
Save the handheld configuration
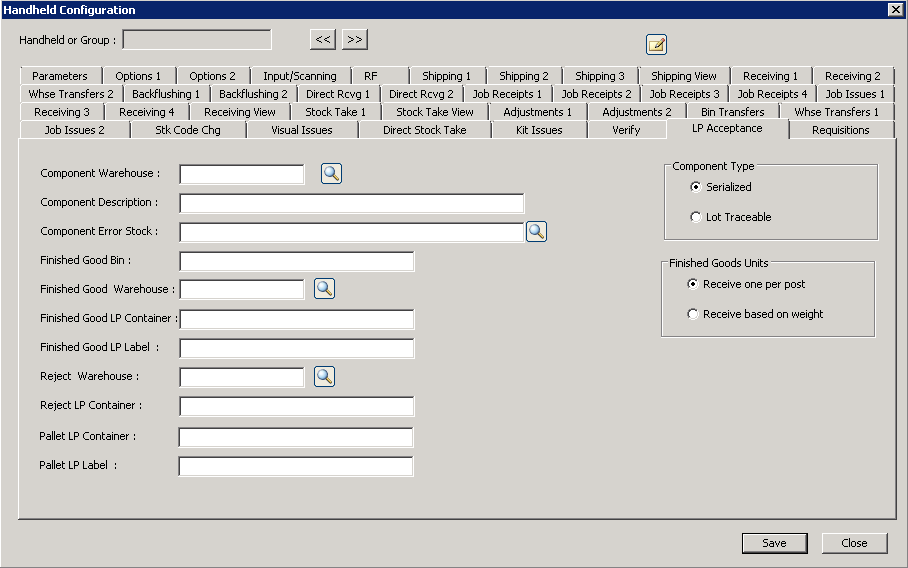(774, 543)
